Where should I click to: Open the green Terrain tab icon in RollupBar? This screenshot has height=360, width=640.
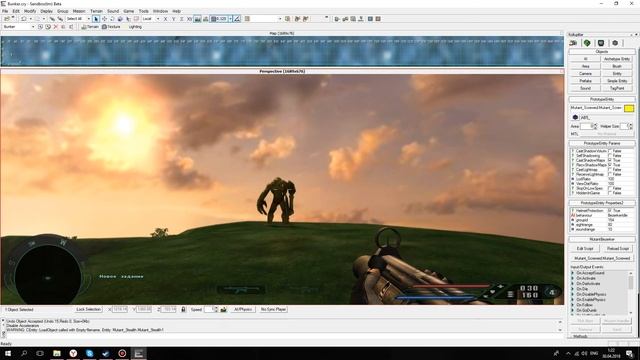[587, 43]
